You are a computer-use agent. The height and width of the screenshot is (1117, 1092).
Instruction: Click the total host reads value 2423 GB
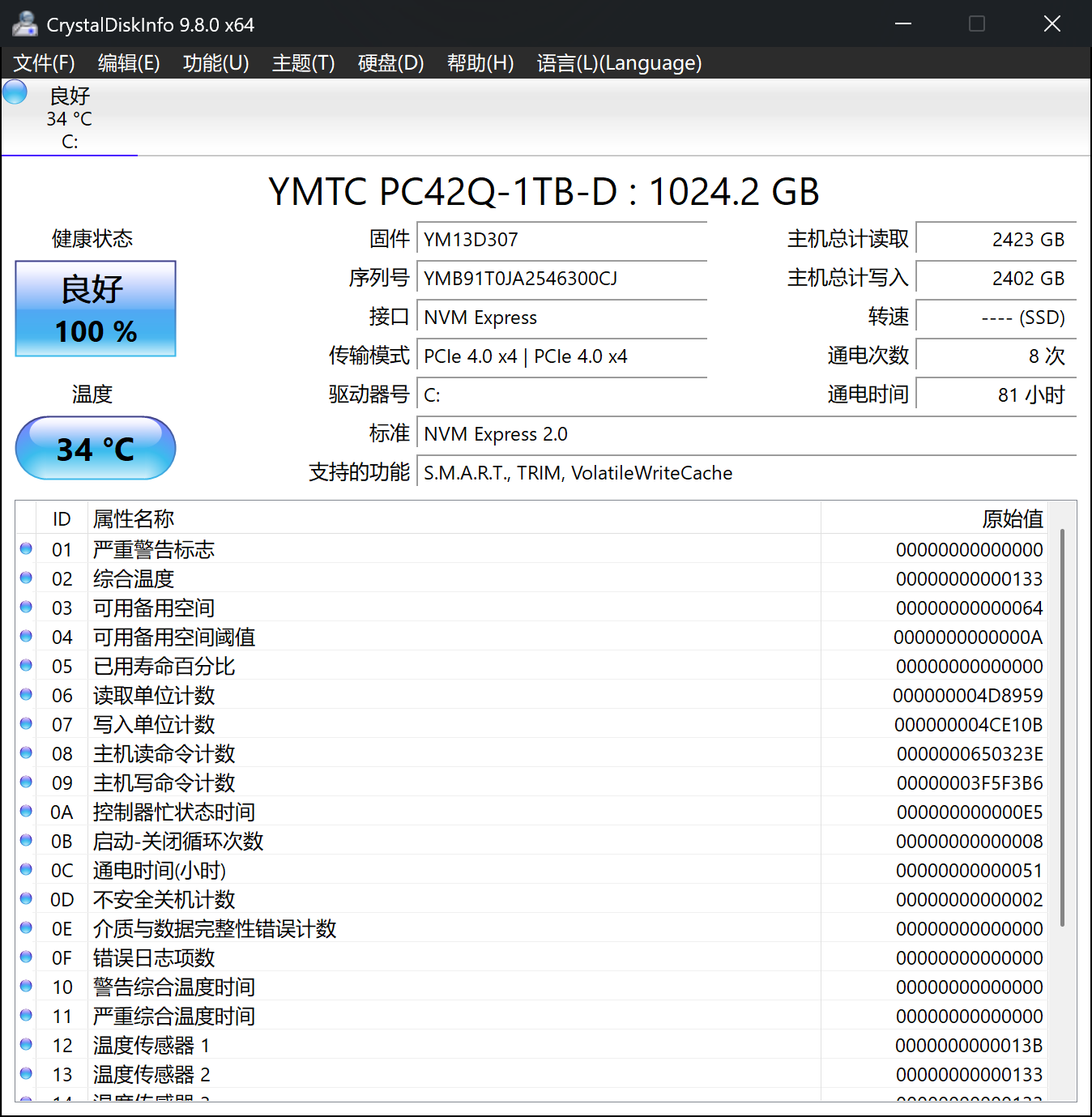(x=996, y=240)
